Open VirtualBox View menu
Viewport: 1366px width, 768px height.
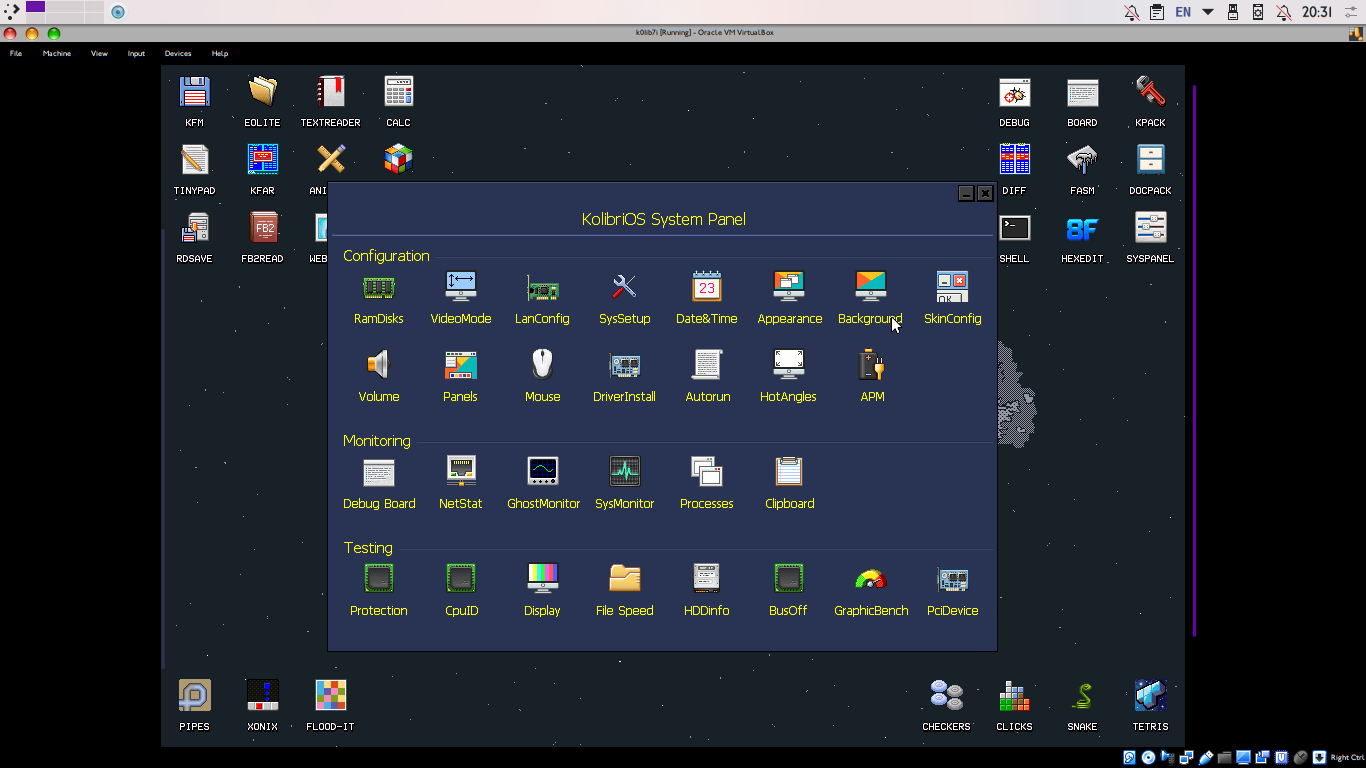click(99, 53)
